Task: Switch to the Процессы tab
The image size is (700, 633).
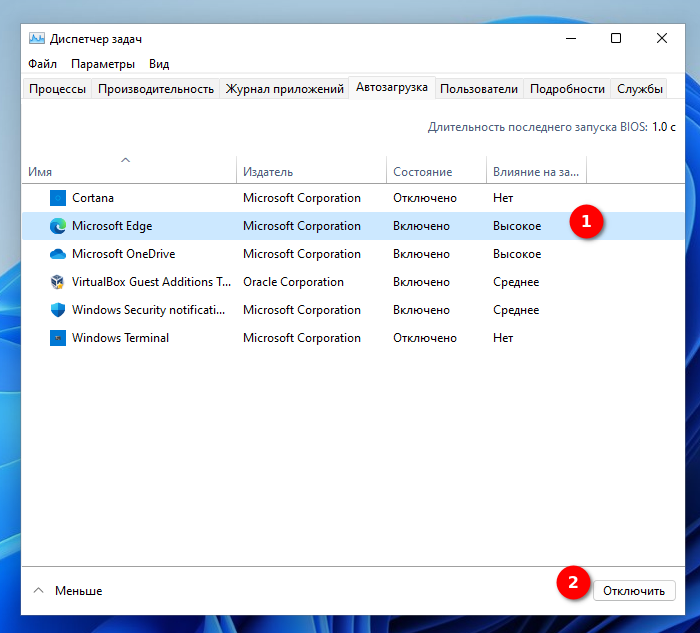Action: (57, 89)
